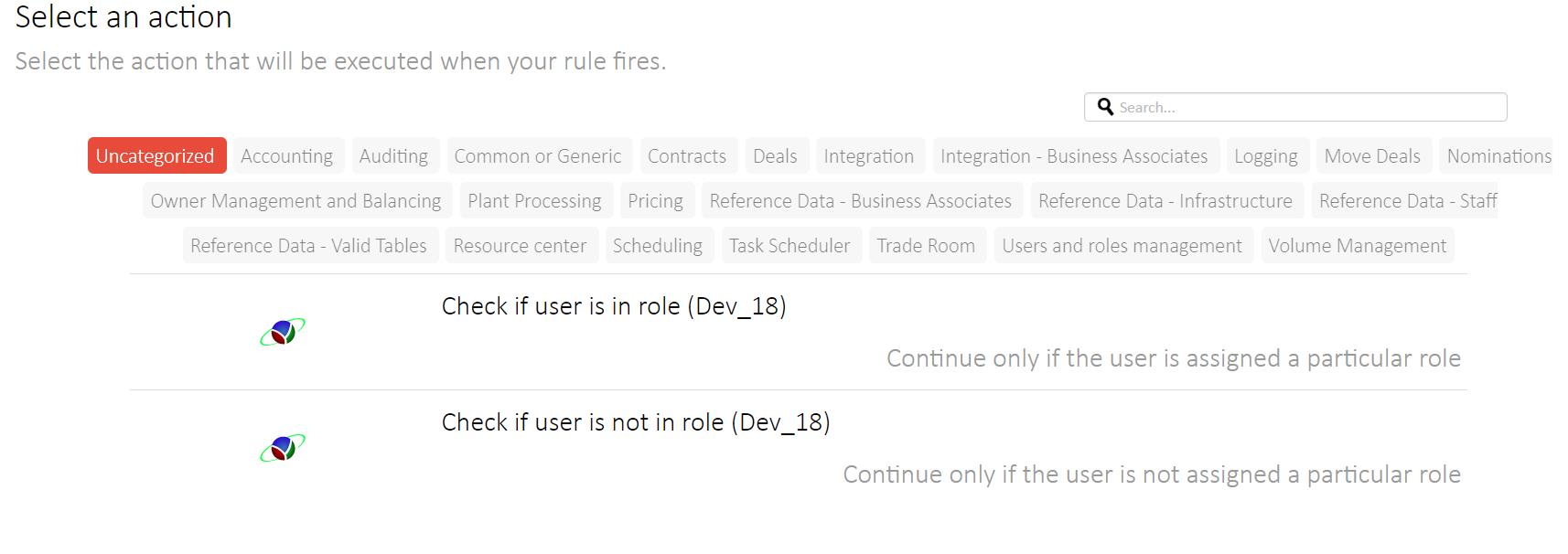The image size is (1568, 554).
Task: Choose 'Check if user is in role (Dev_18)'
Action: click(x=614, y=306)
